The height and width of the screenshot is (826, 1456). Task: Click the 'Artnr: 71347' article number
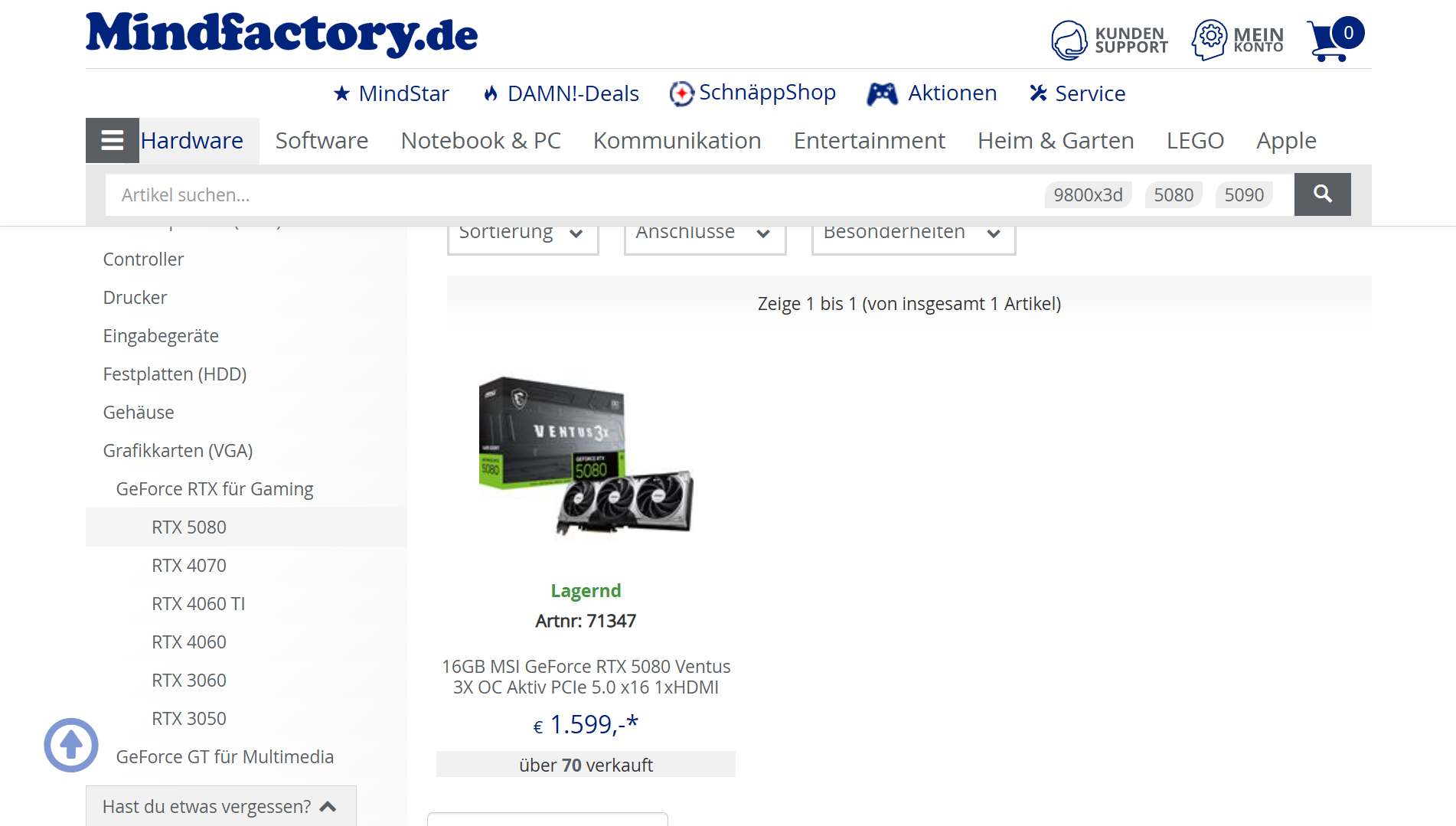pos(586,621)
